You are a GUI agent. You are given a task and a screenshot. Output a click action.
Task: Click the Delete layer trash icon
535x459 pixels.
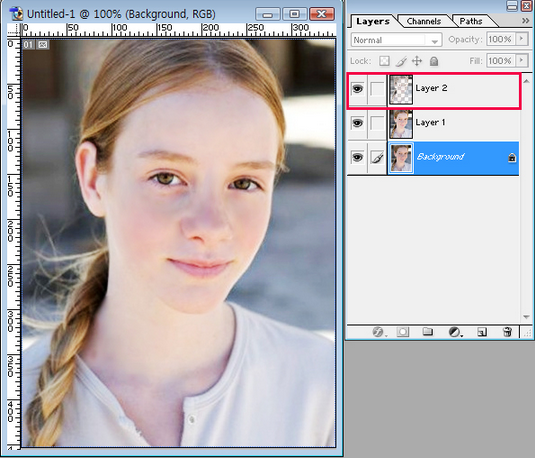point(507,332)
